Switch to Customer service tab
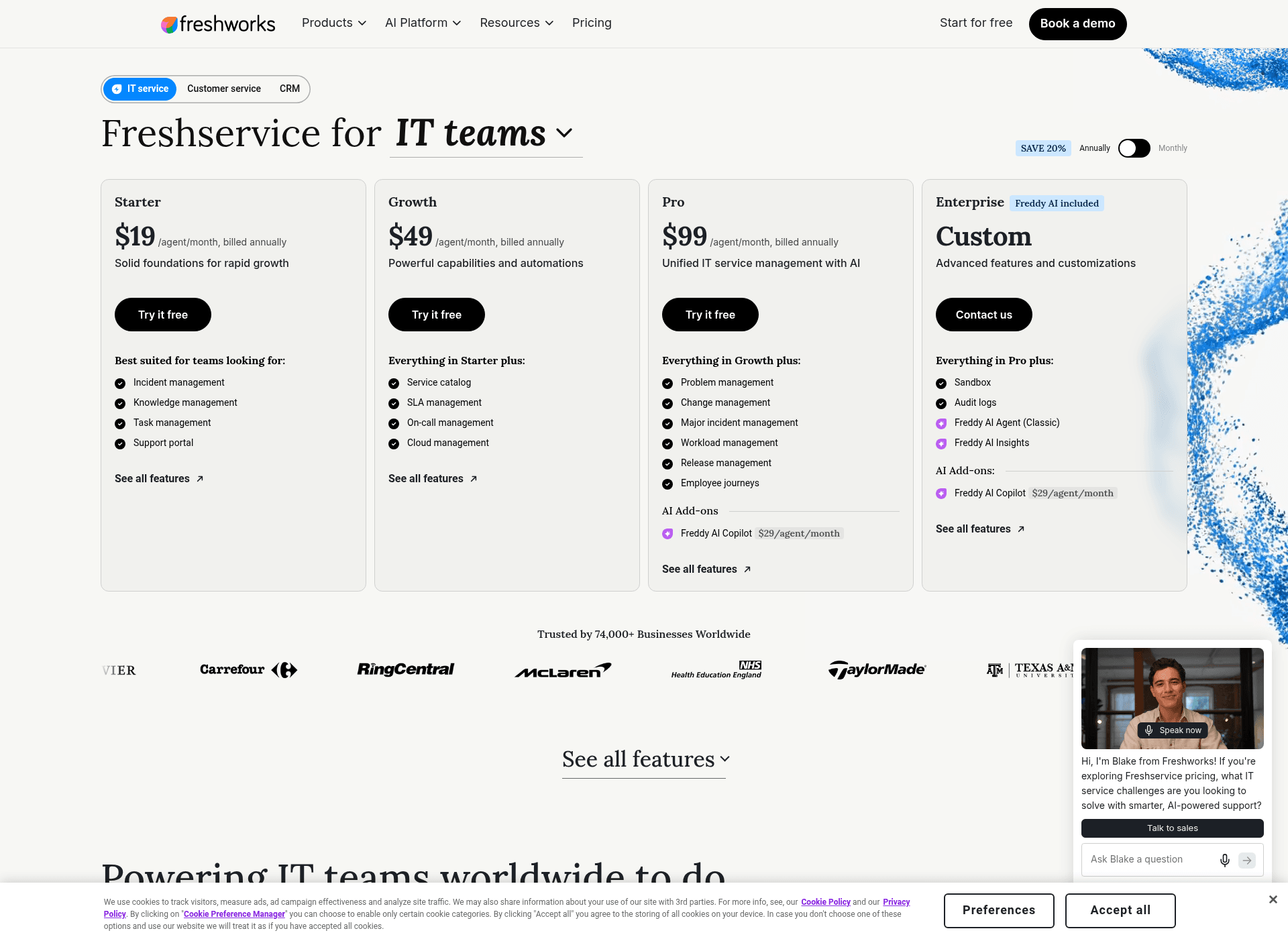1288x939 pixels. click(x=224, y=89)
